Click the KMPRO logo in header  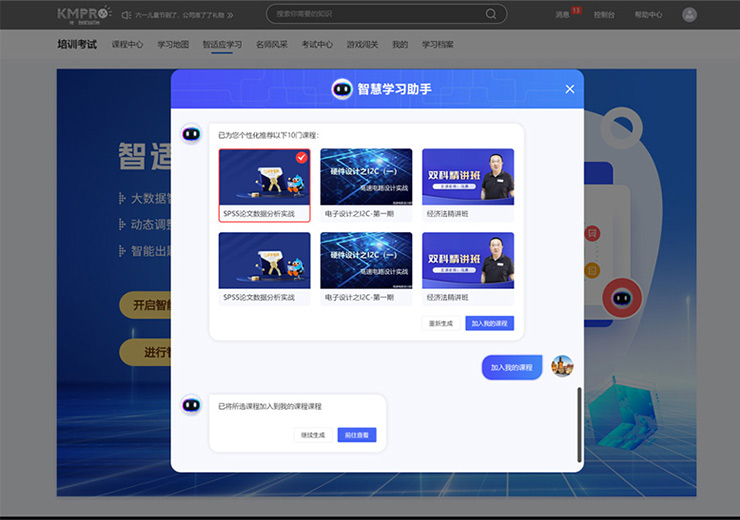pyautogui.click(x=84, y=15)
